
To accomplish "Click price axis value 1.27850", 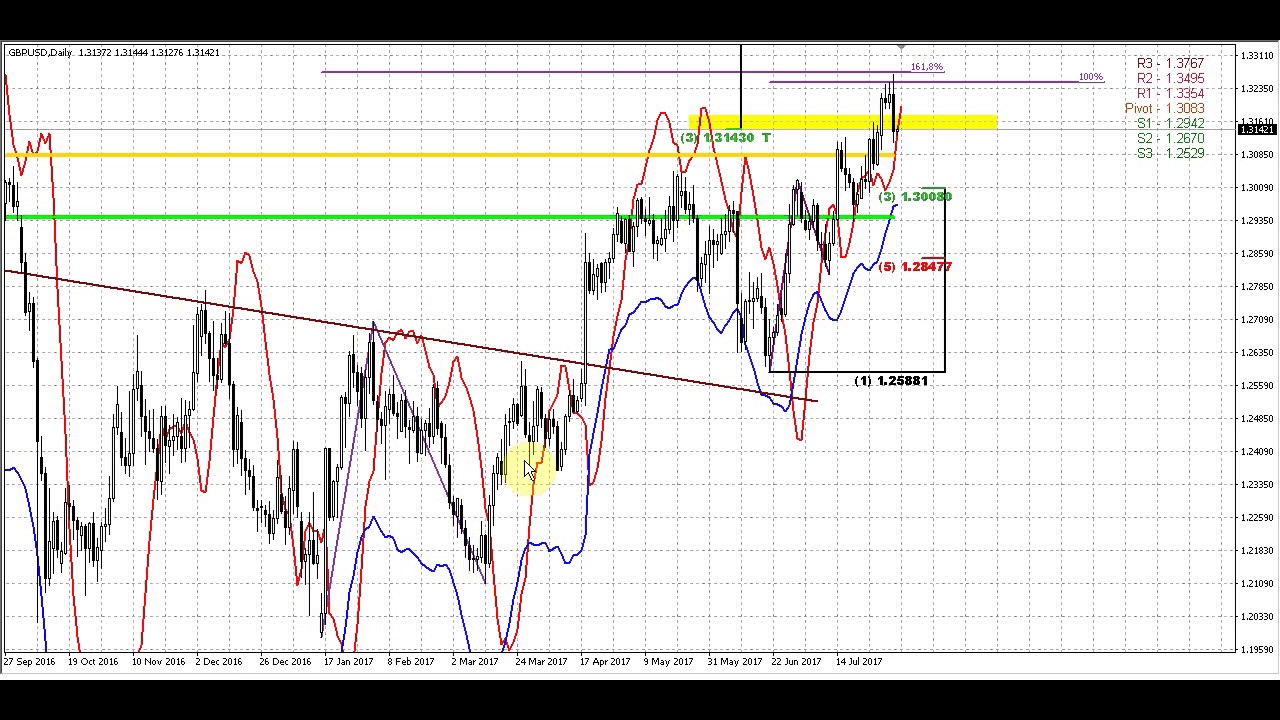I will [x=1258, y=287].
